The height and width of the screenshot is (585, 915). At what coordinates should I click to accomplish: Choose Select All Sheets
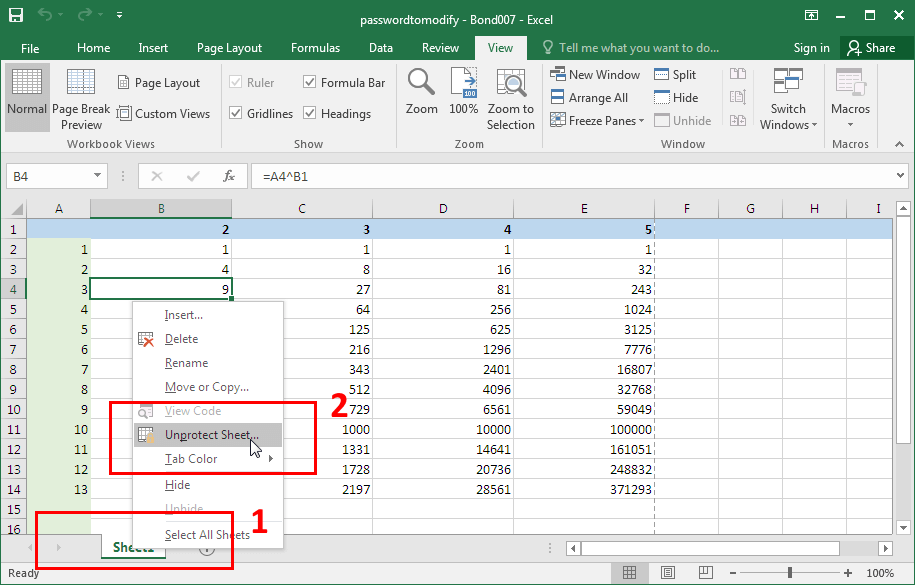pyautogui.click(x=208, y=535)
